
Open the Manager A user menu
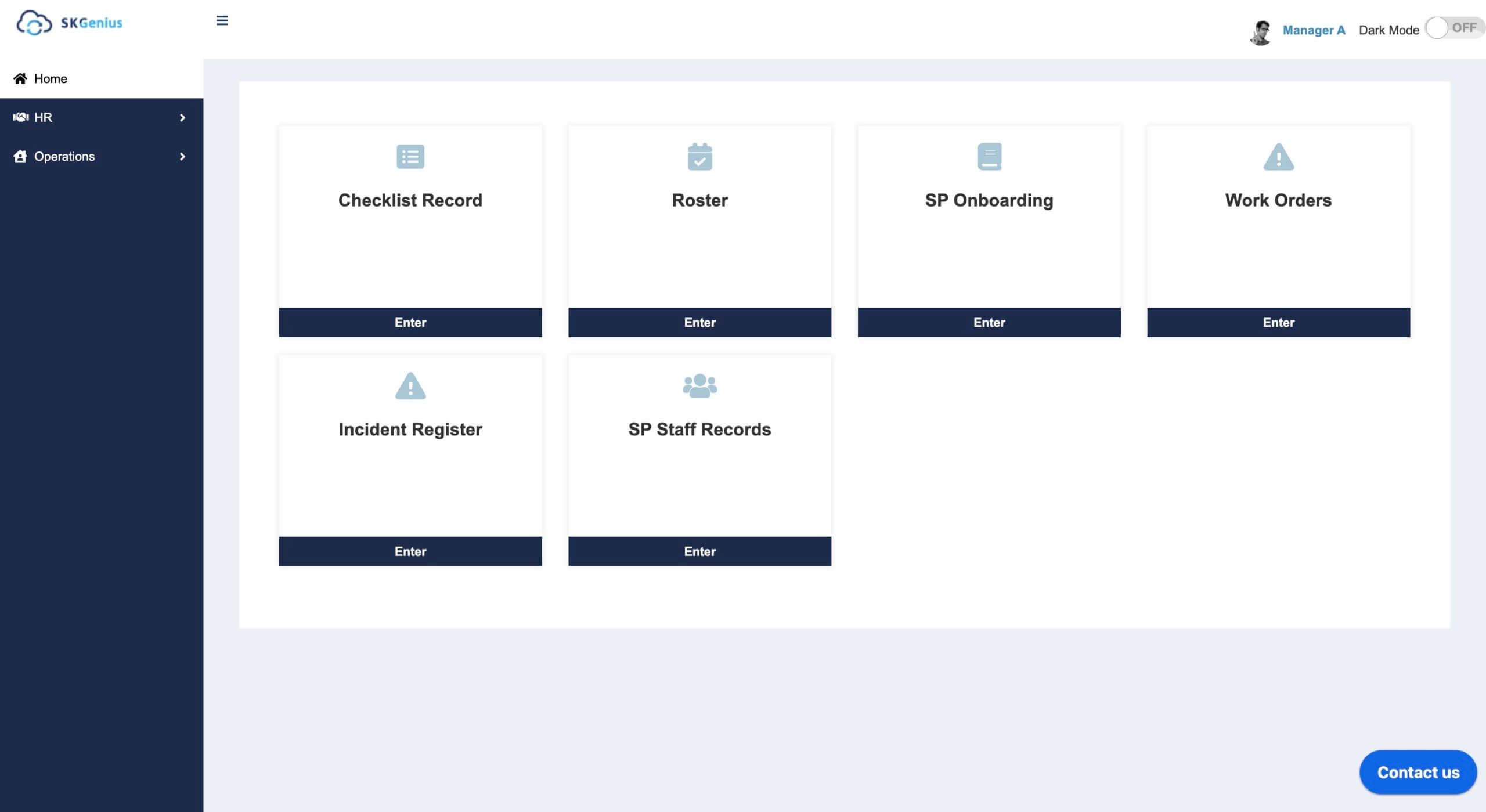(x=1313, y=30)
